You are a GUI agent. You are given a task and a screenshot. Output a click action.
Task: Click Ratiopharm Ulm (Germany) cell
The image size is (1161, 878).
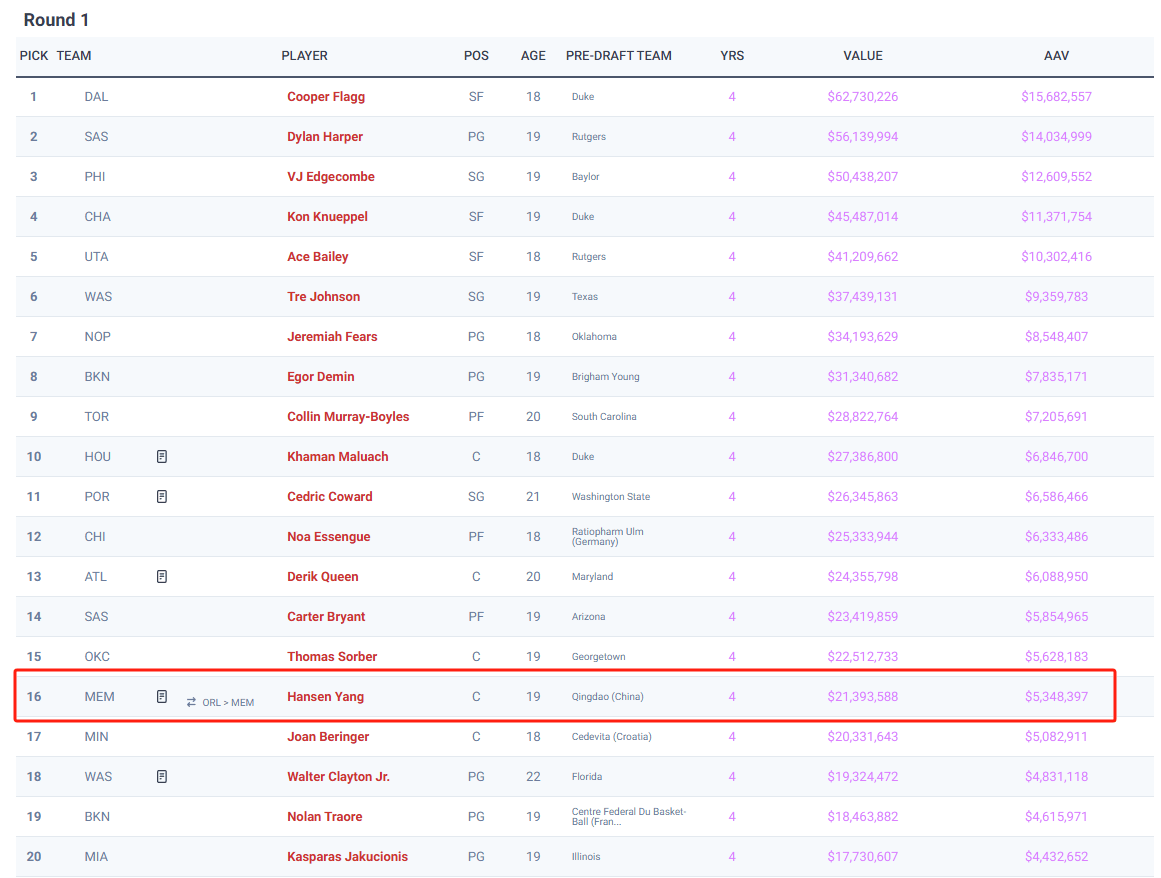607,537
